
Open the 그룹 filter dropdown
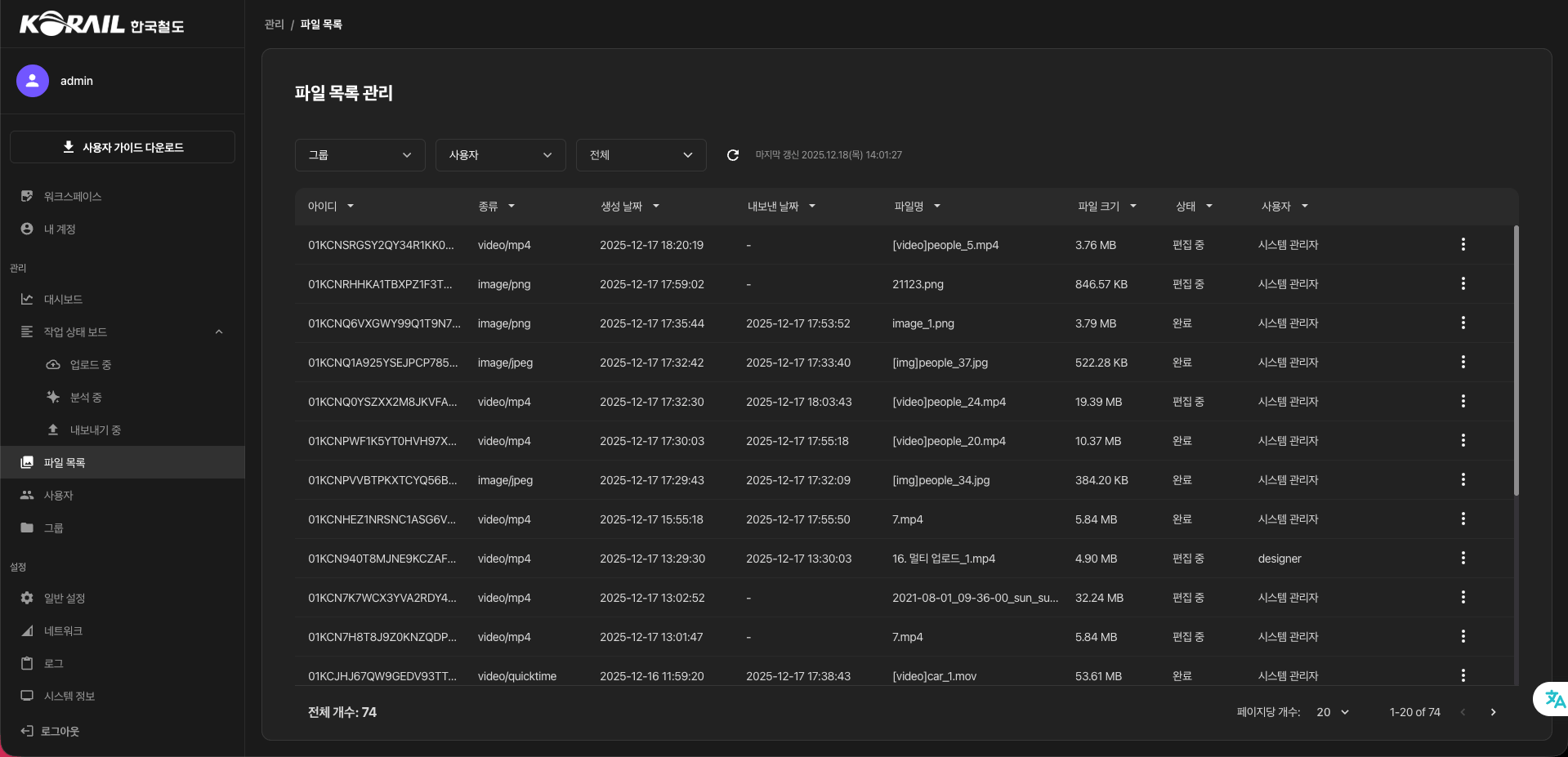pos(360,155)
